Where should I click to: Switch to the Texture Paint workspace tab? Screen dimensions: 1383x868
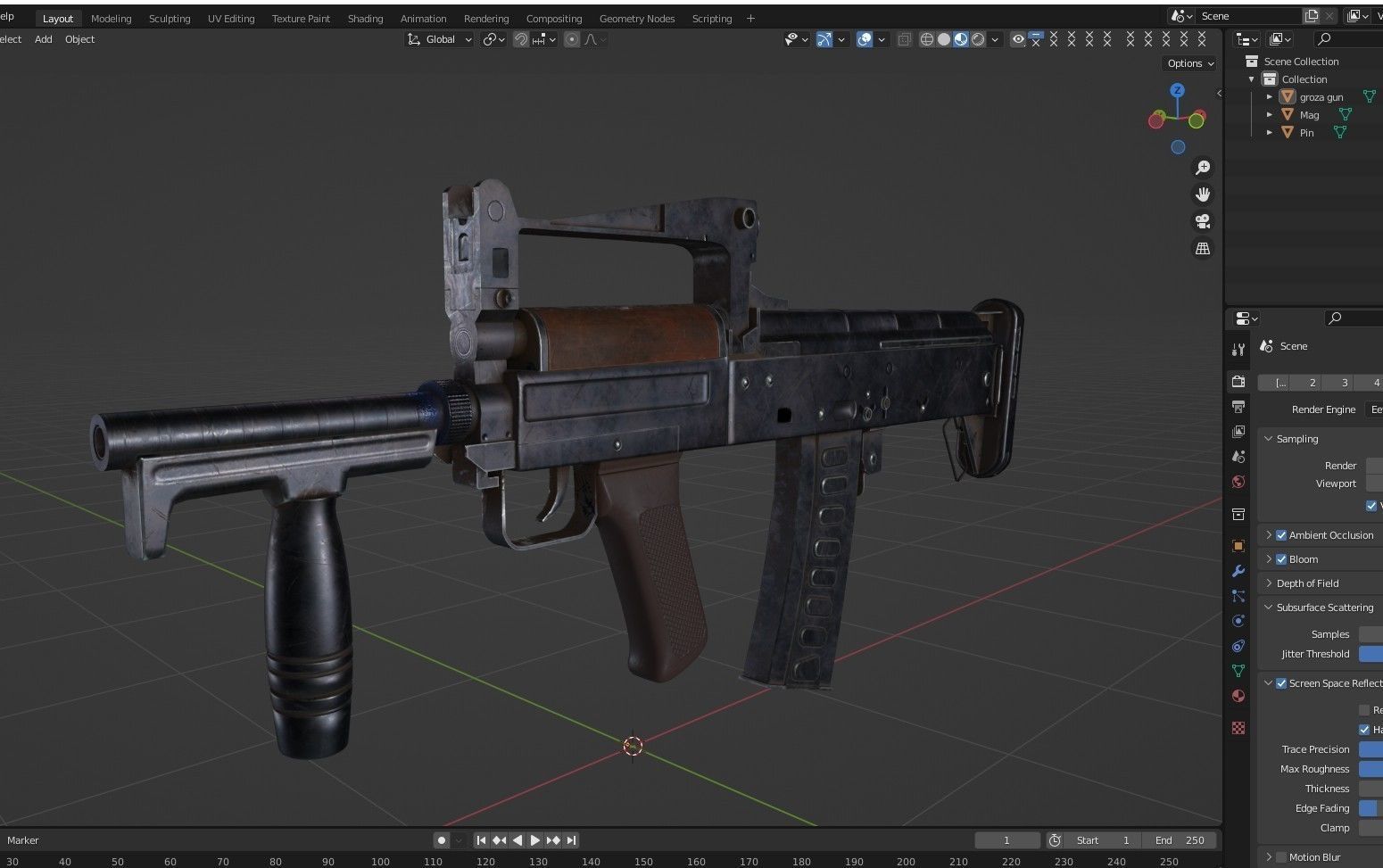(301, 19)
